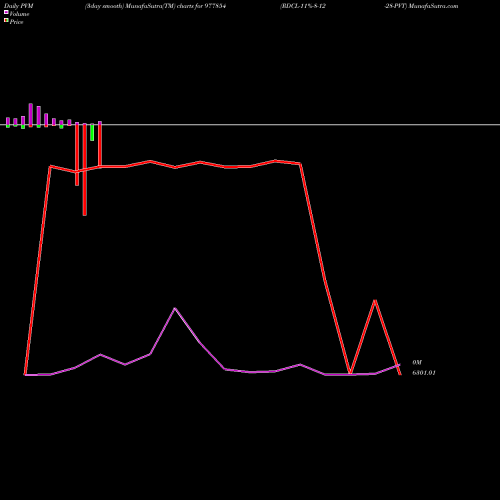Click the '0M' volume value label
The image size is (500, 500).
pyautogui.click(x=417, y=362)
